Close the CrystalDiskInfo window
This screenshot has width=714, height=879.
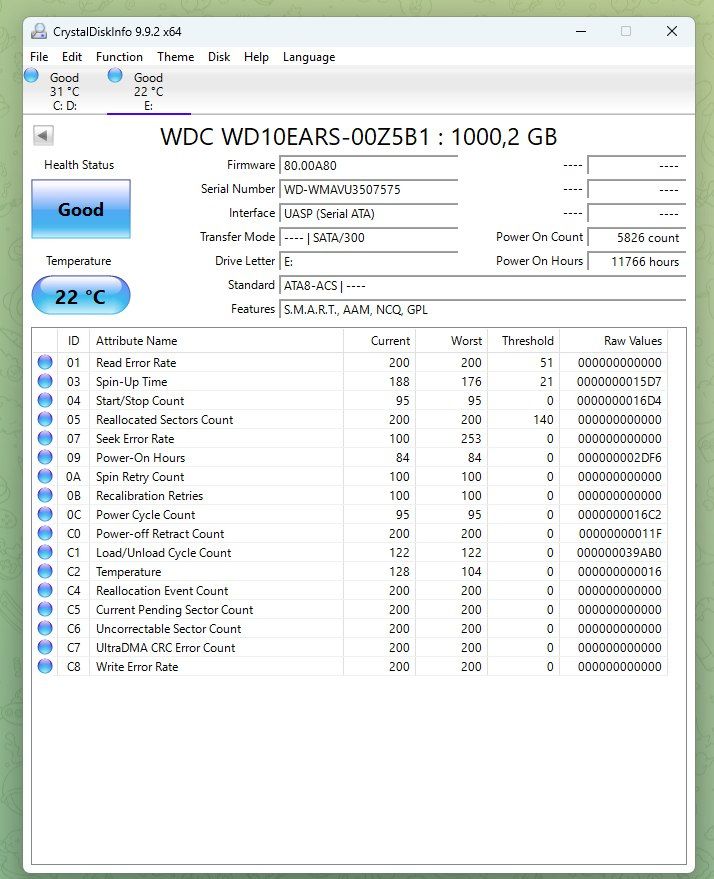tap(672, 31)
